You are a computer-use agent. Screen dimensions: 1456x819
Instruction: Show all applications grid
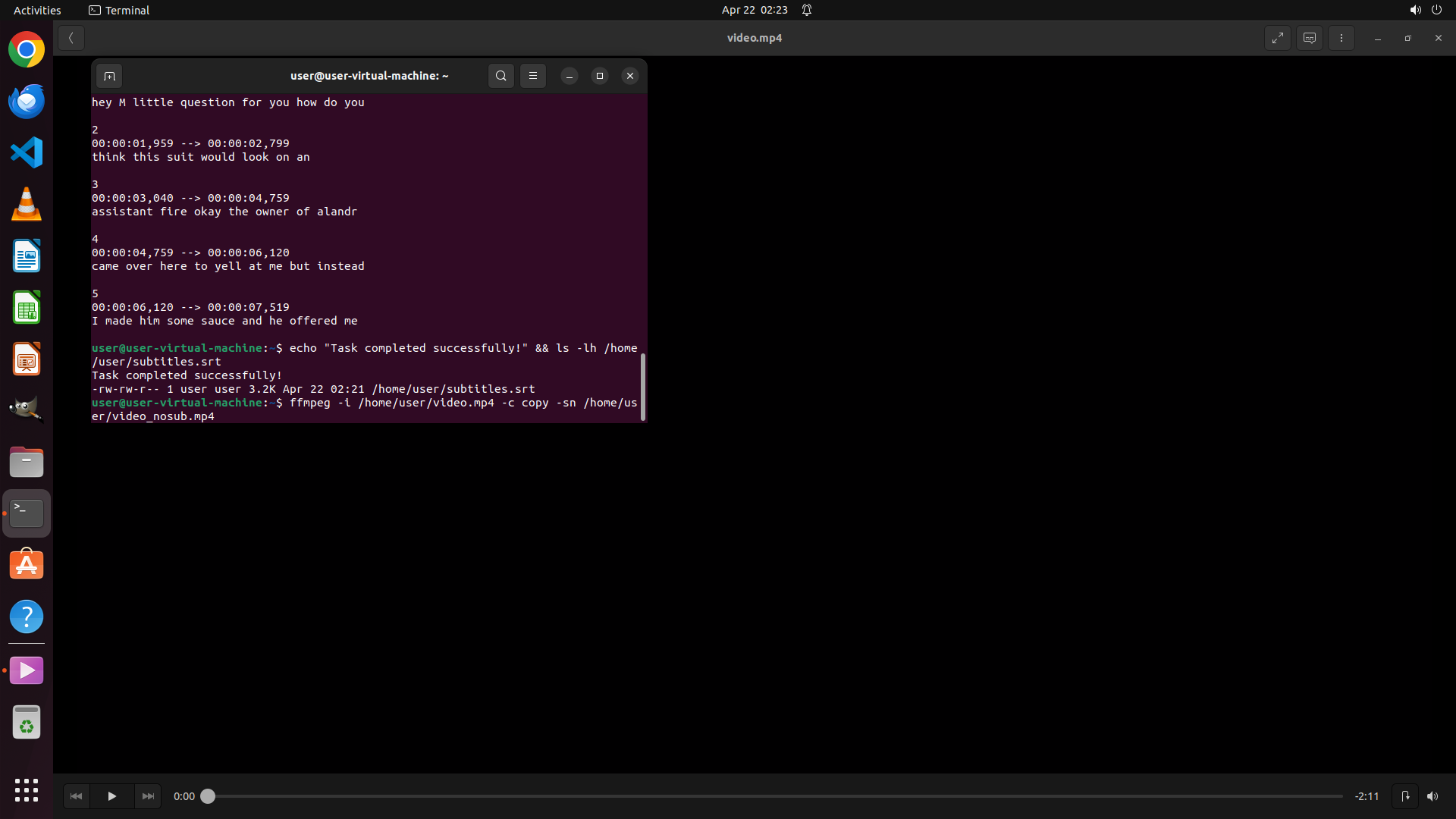27,789
